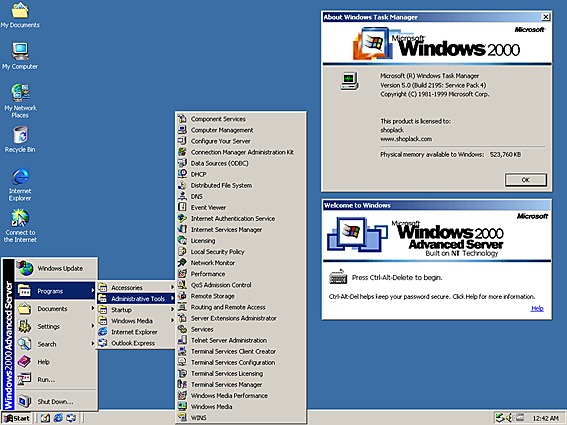Open Internet Explorer from Programs menu

[x=136, y=332]
